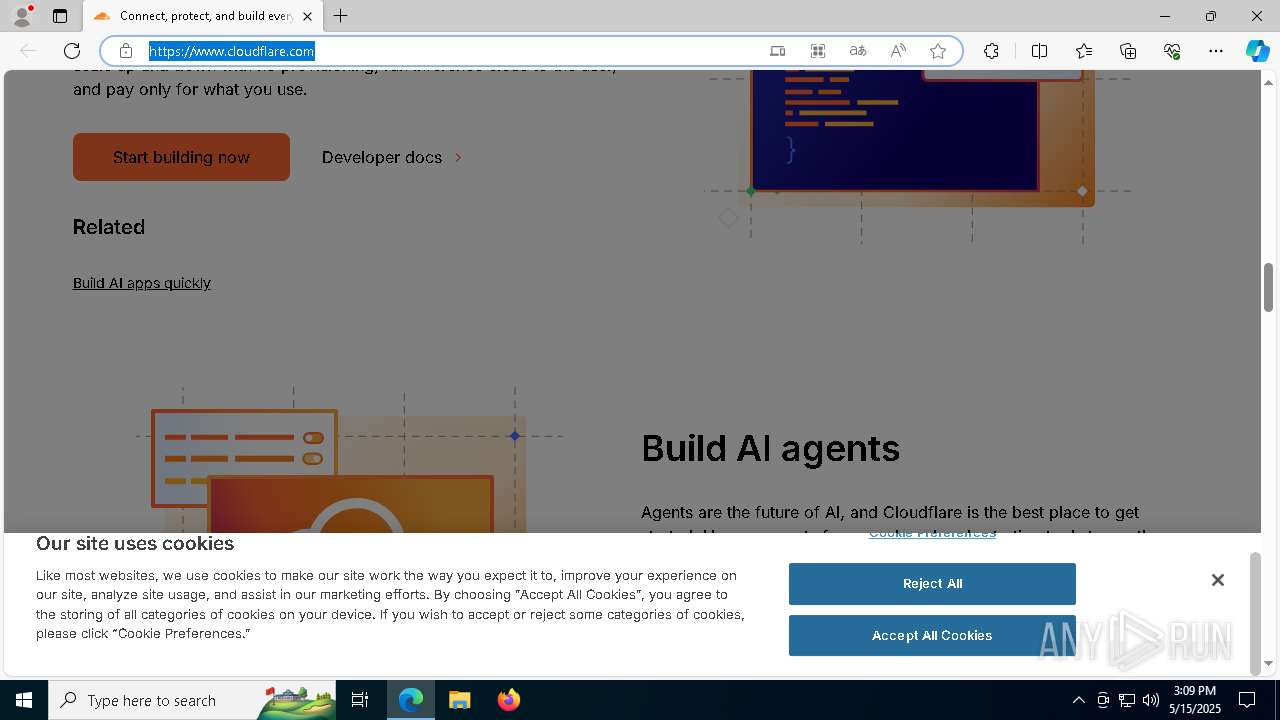Open the screen cast icon in address bar
This screenshot has height=720, width=1280.
(778, 51)
